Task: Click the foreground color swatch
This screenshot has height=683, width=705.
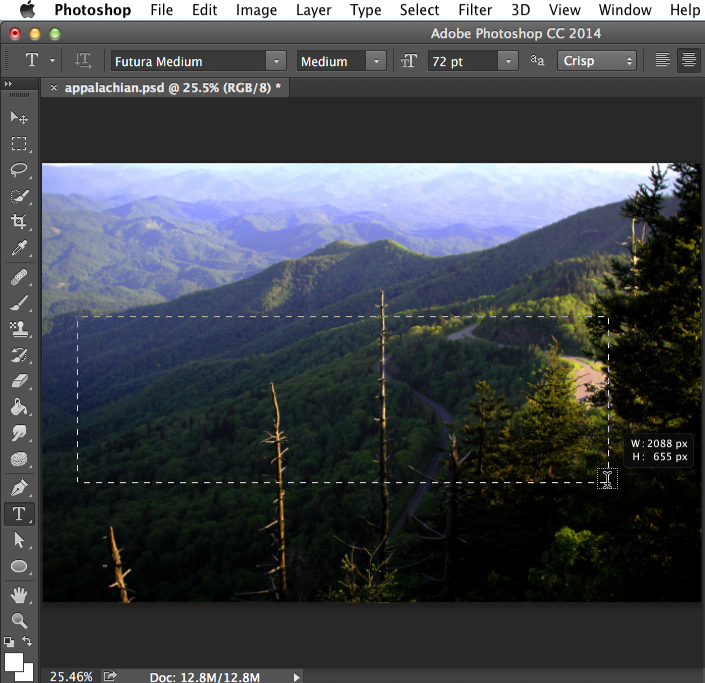Action: [x=14, y=661]
